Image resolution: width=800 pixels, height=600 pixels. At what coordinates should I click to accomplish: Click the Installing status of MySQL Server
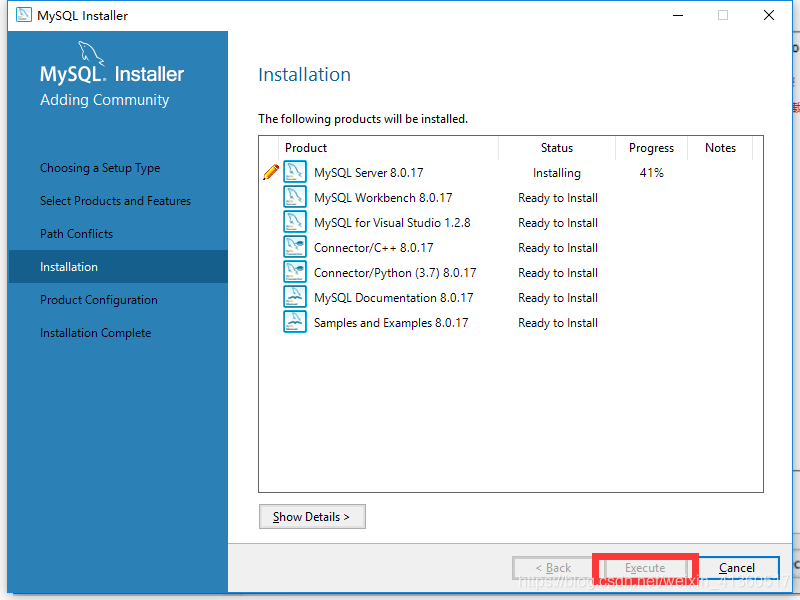(x=557, y=173)
